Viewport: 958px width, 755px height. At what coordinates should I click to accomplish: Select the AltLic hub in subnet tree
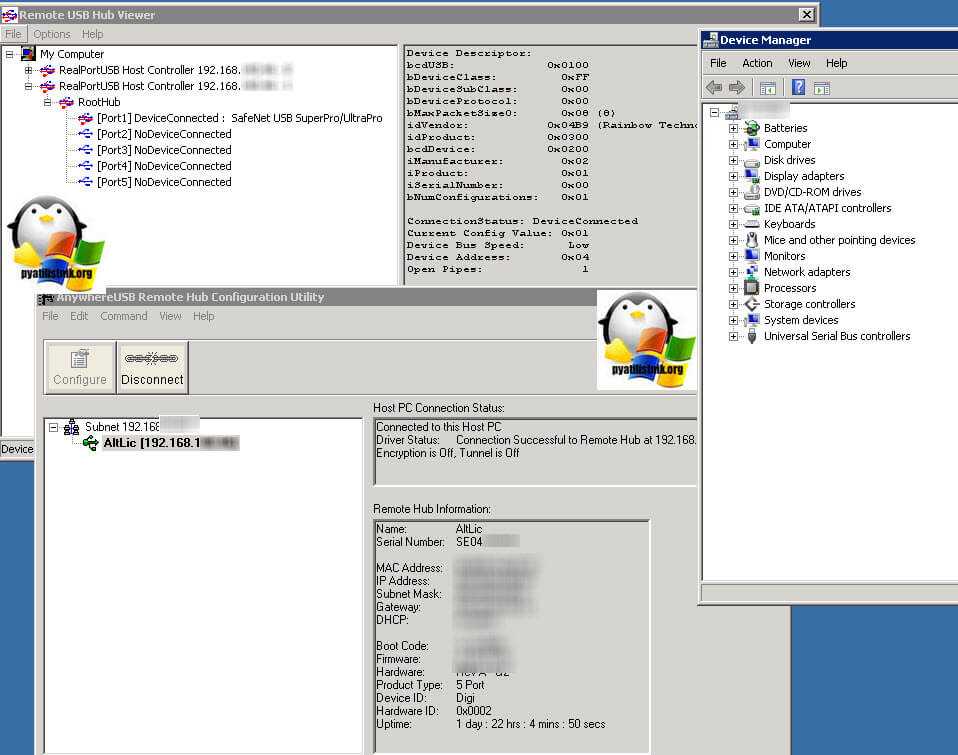[170, 443]
